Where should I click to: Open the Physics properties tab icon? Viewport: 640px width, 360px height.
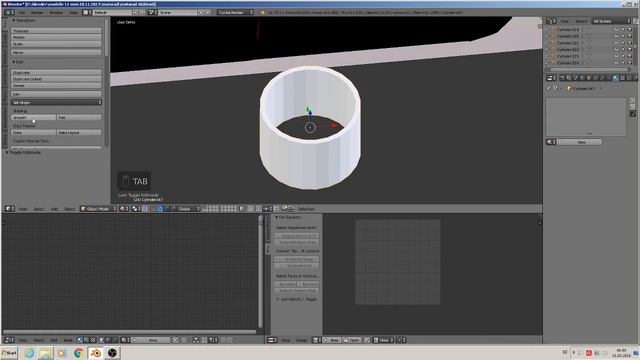pos(636,78)
